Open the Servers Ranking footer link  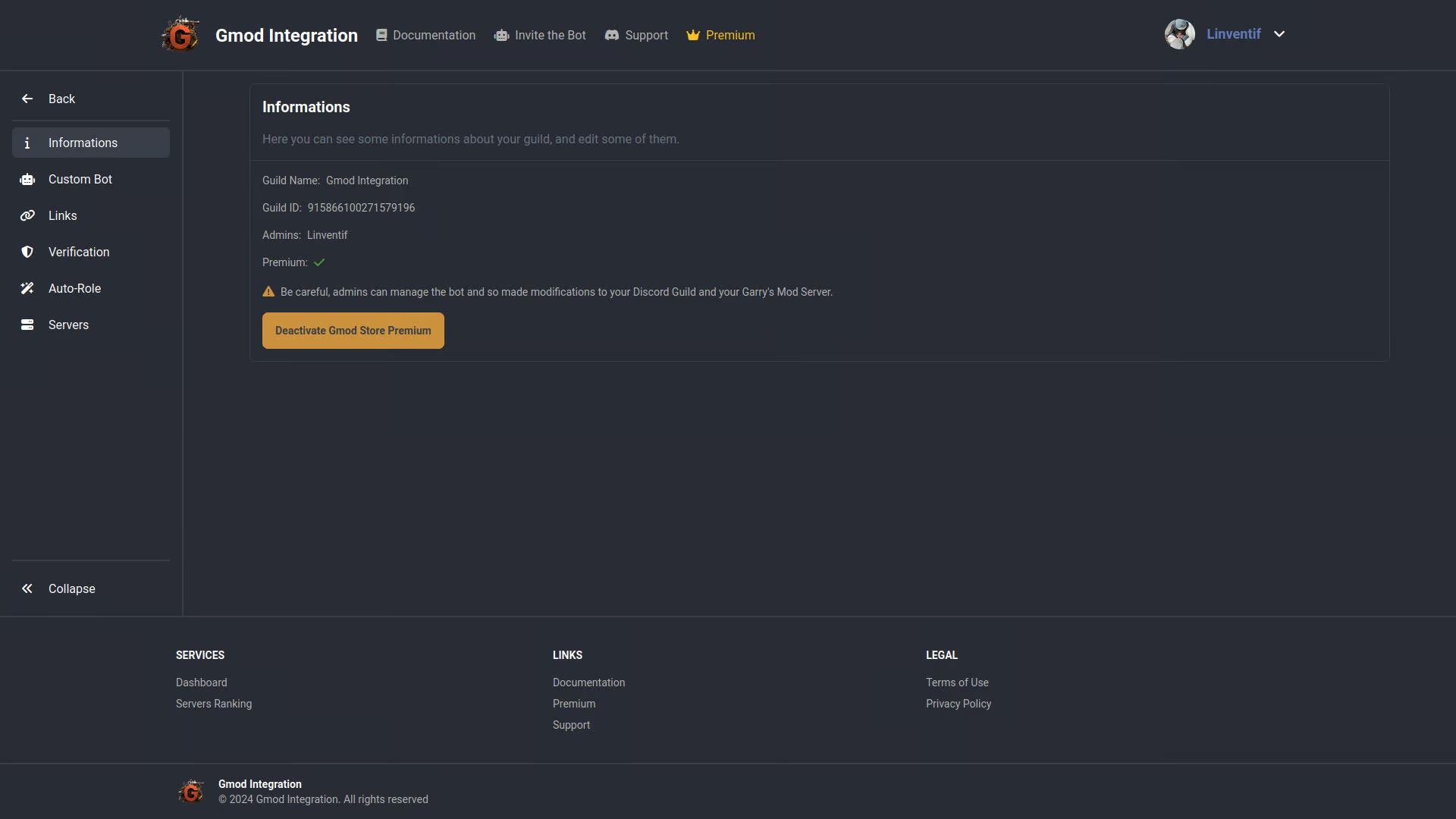(214, 704)
